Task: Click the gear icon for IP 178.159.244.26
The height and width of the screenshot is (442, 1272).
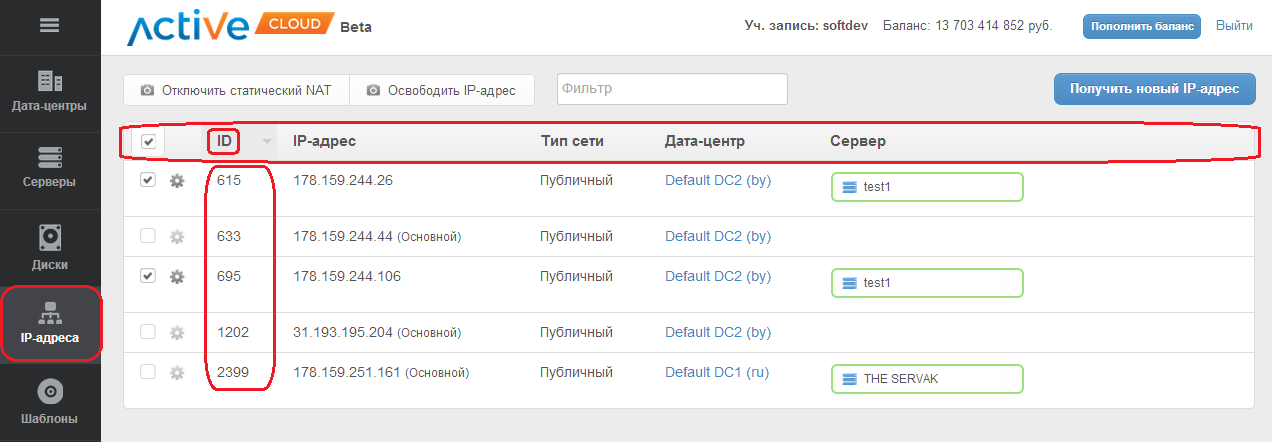Action: click(x=177, y=181)
